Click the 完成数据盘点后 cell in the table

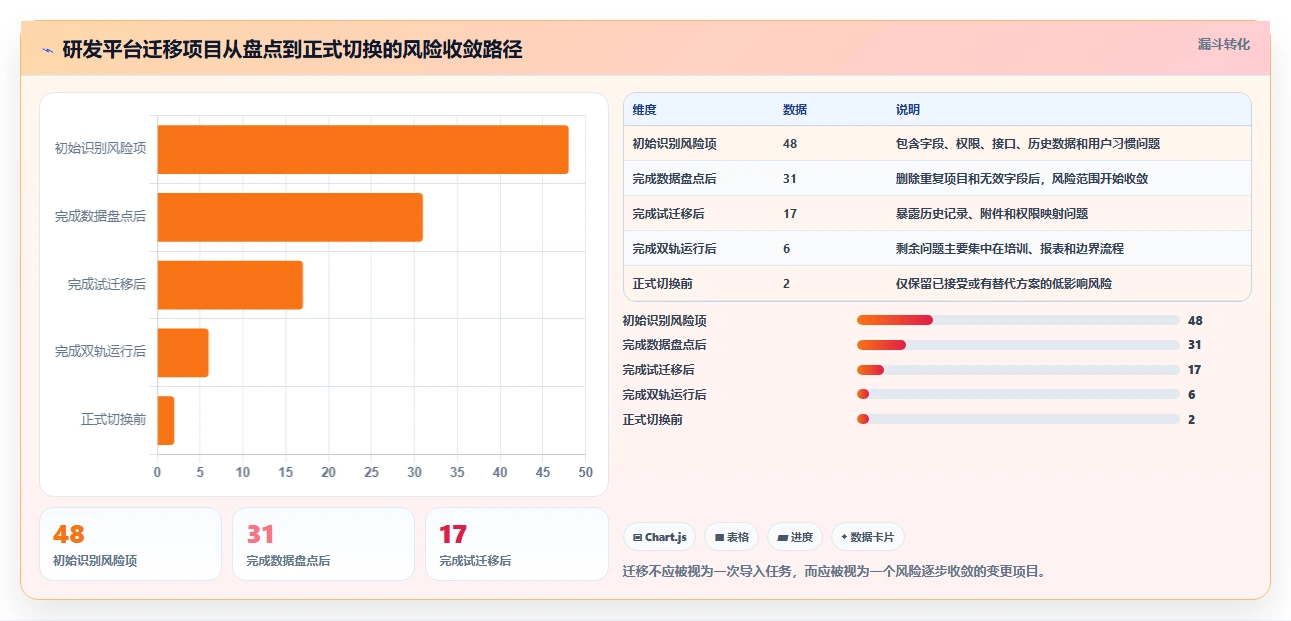[x=675, y=179]
